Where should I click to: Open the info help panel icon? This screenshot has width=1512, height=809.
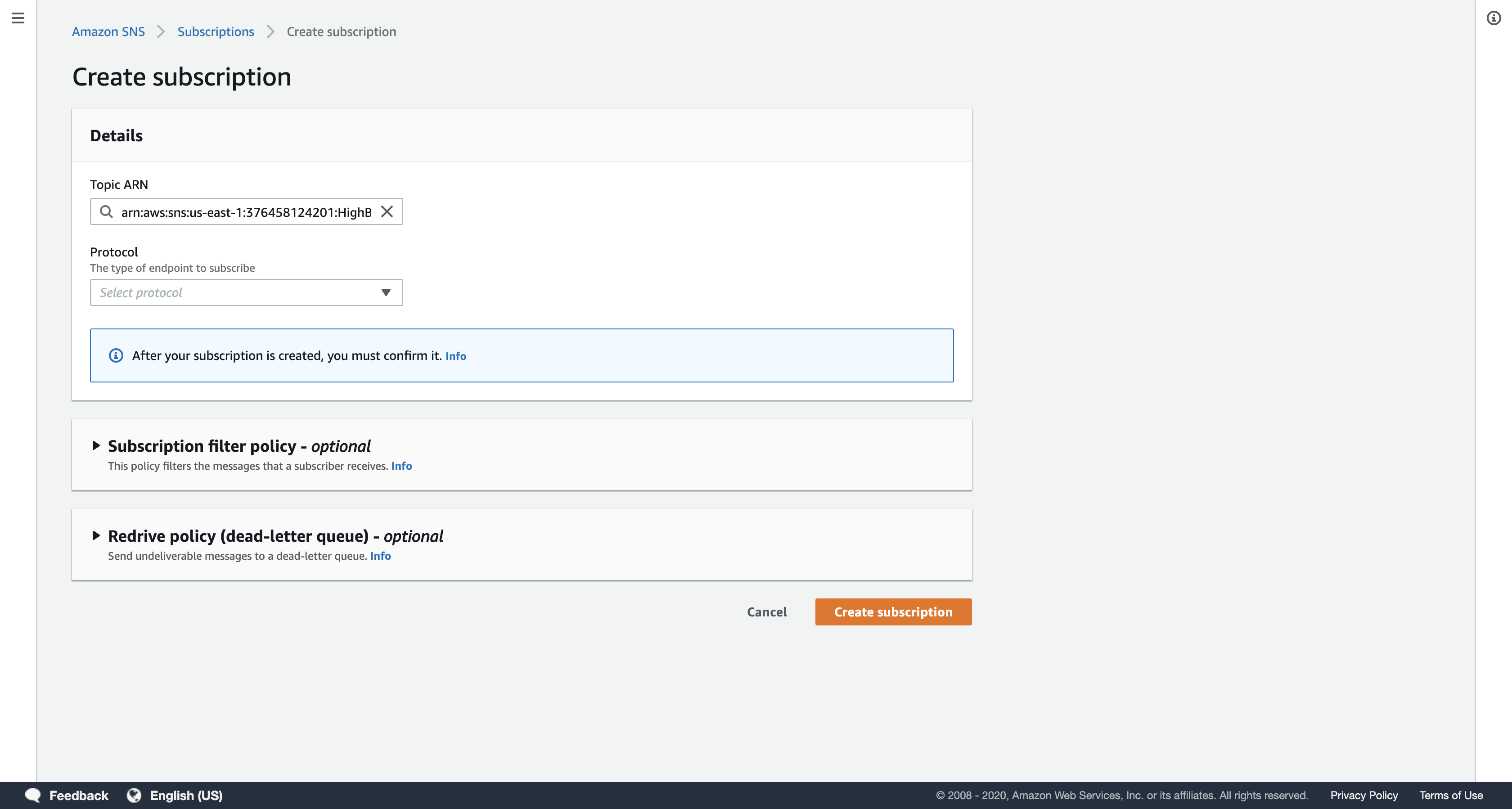1493,18
